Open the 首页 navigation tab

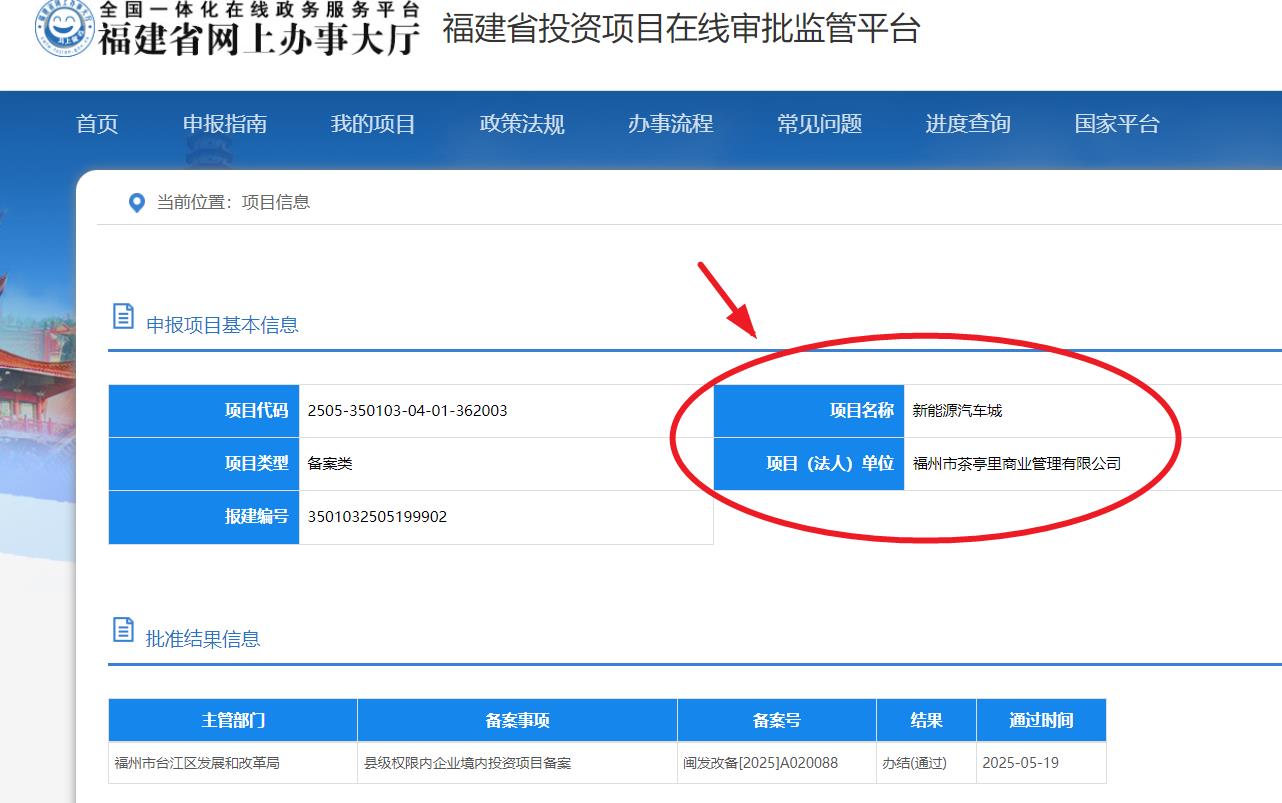click(x=97, y=124)
